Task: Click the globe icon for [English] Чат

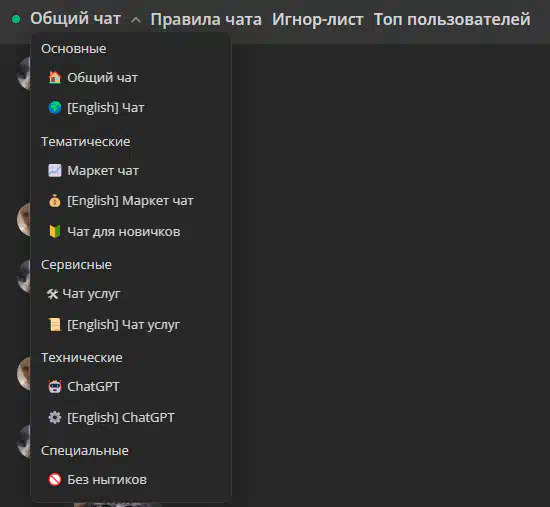Action: point(55,108)
